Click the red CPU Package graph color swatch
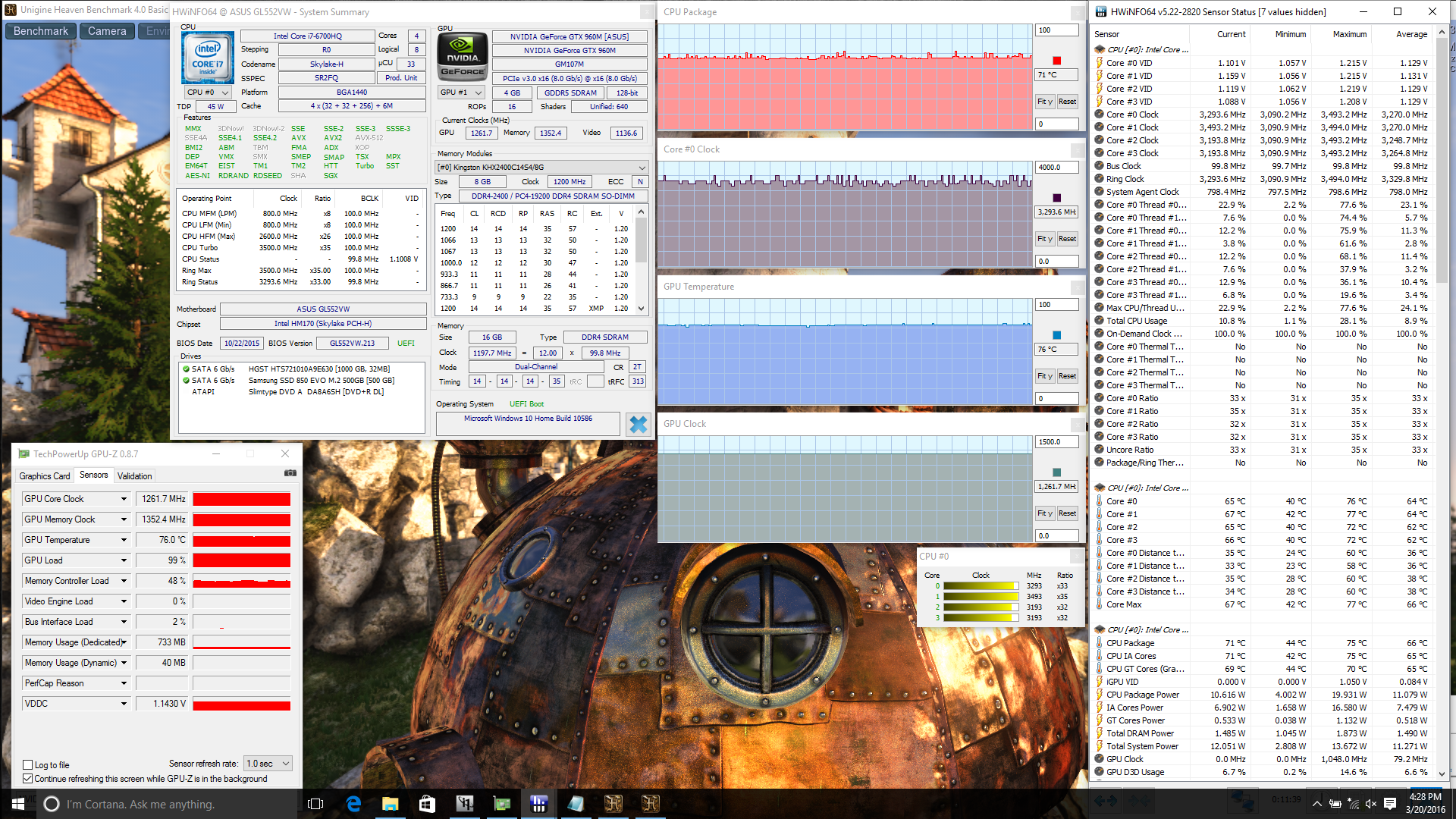 point(1056,61)
